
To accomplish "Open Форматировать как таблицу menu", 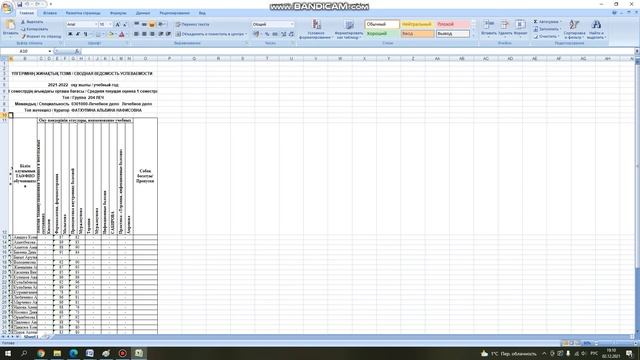I will pyautogui.click(x=349, y=29).
